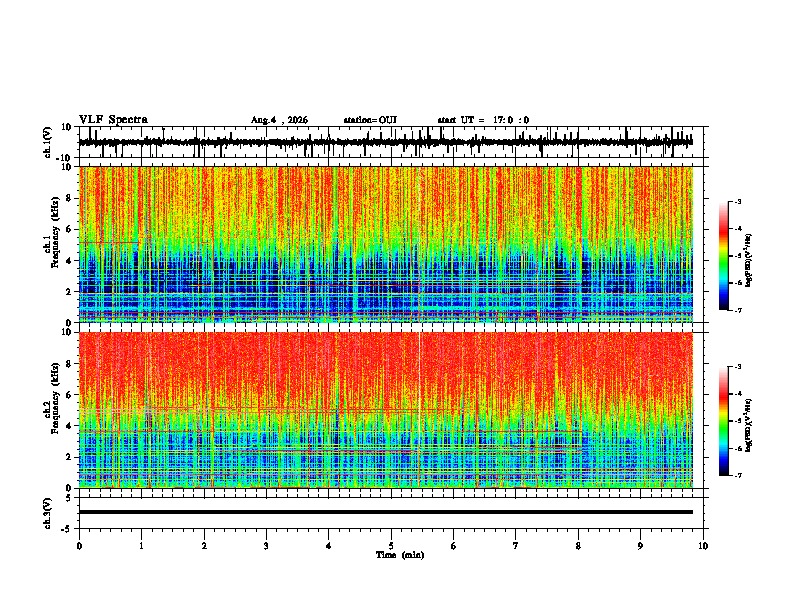The width and height of the screenshot is (792, 612).
Task: Click the time axis tick label "9"
Action: (x=640, y=546)
